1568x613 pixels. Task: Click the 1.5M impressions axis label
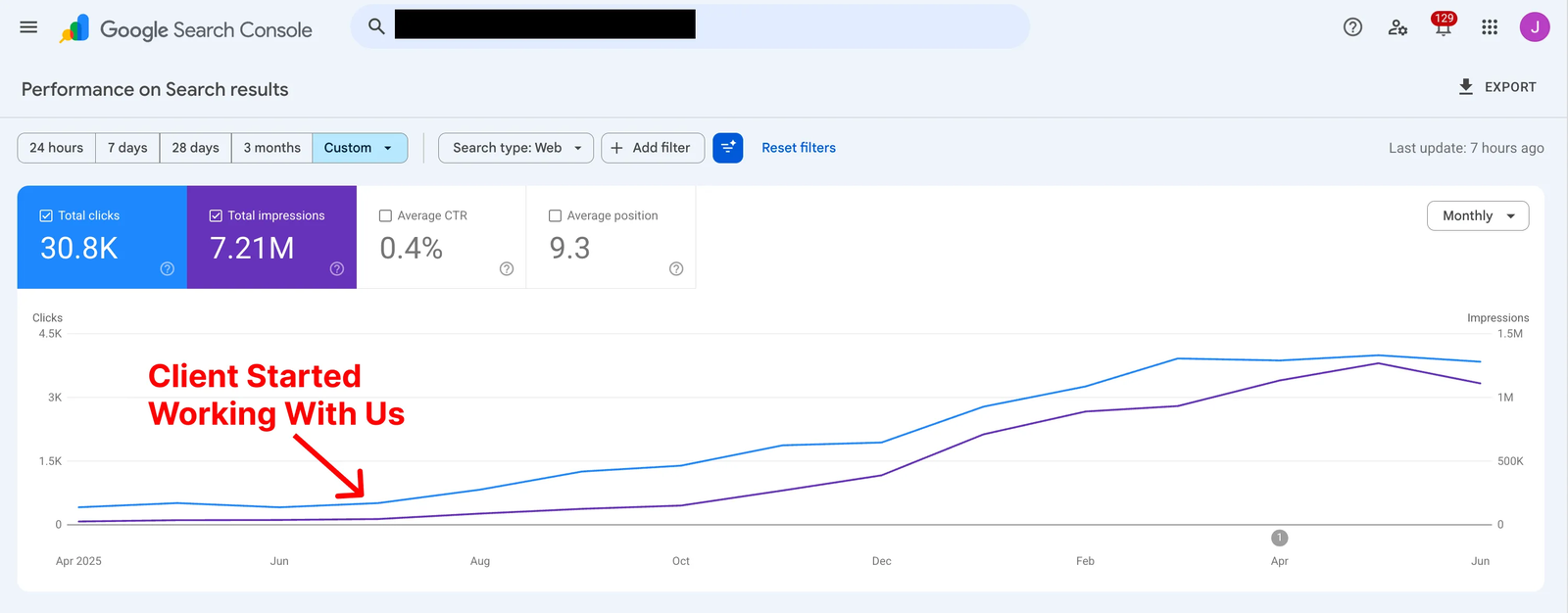[1510, 334]
